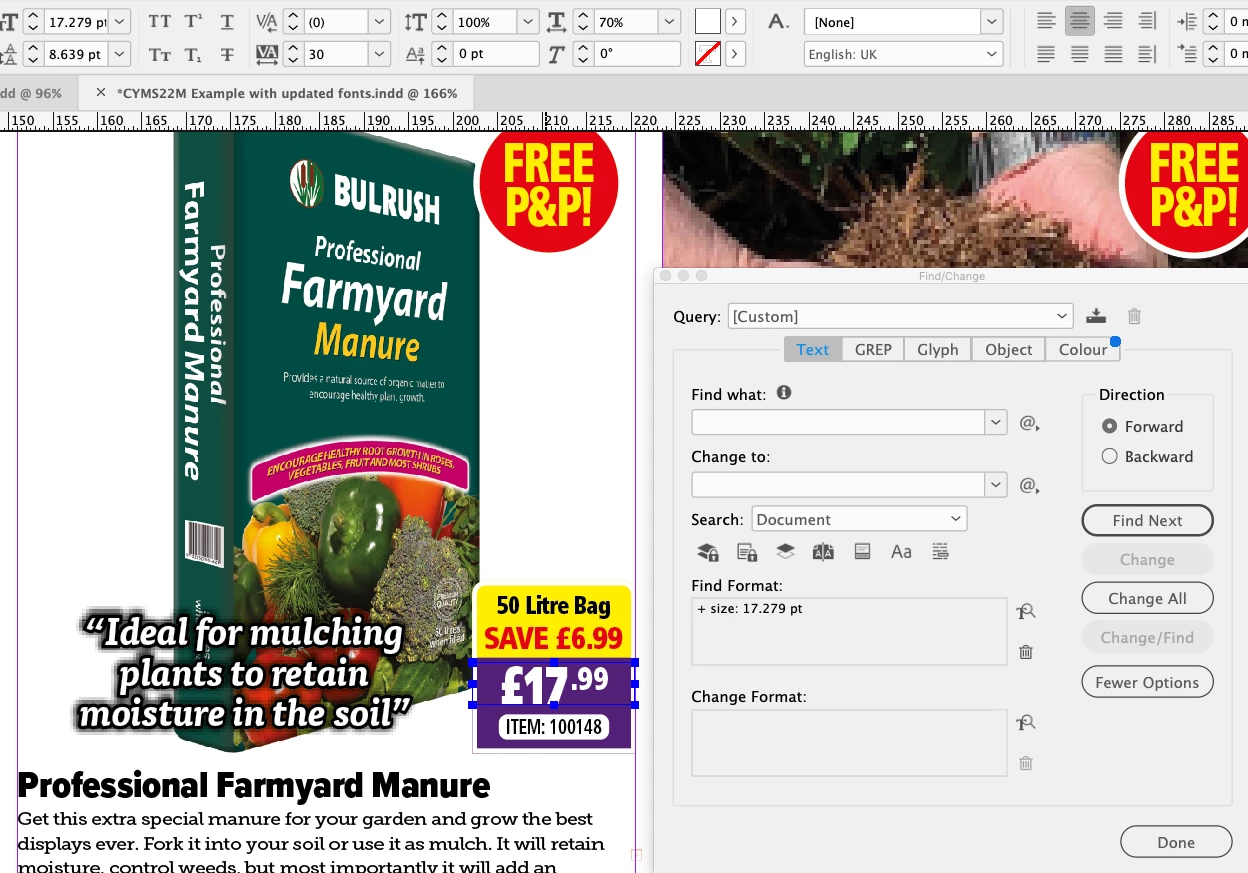Toggle All Caps formatting
This screenshot has width=1248, height=873.
(159, 22)
